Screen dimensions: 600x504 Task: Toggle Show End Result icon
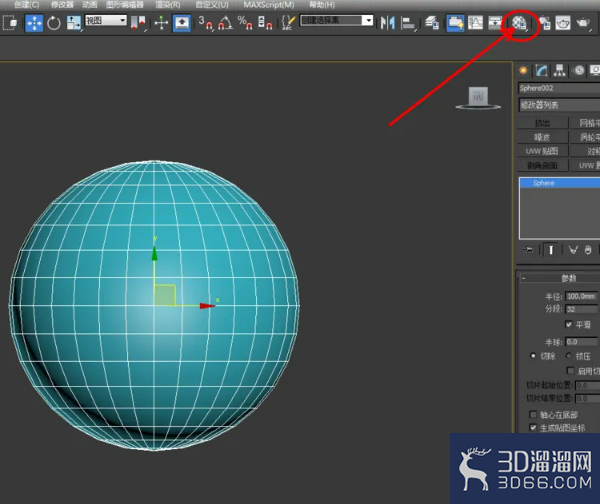click(x=551, y=250)
